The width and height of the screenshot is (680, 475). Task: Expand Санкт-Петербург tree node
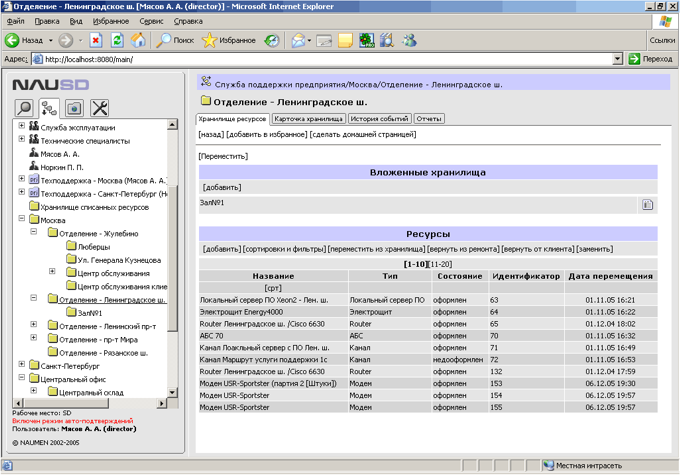[x=21, y=364]
